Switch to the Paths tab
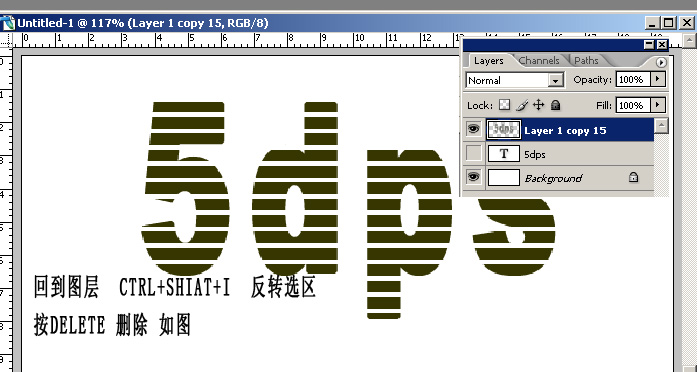Screen dimensions: 697x372 pos(586,60)
